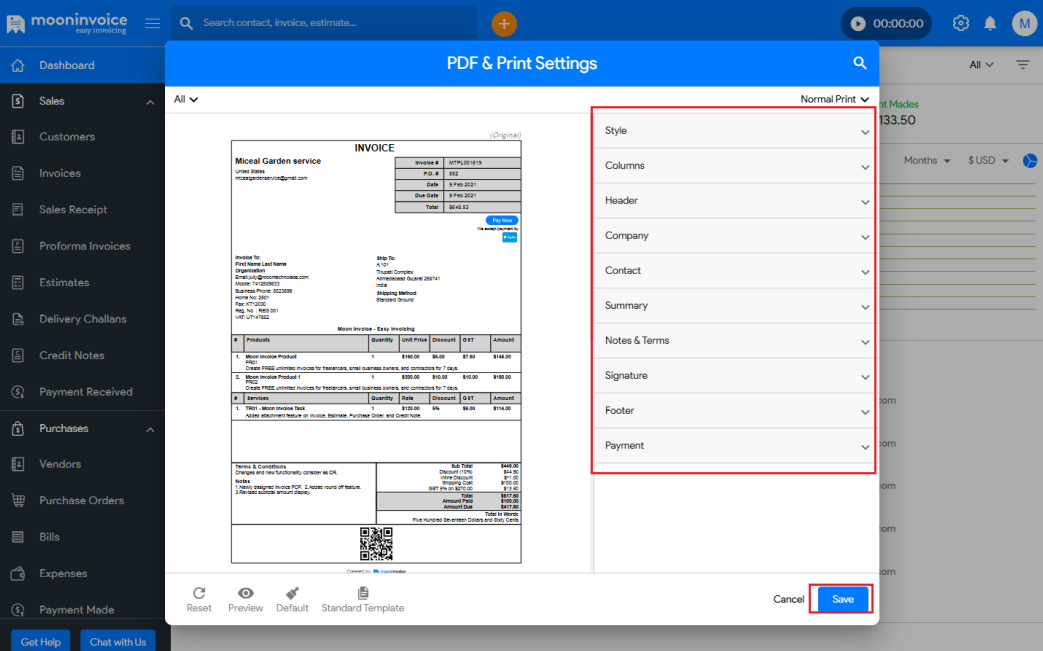
Task: Click Cancel in the dialog
Action: [788, 599]
